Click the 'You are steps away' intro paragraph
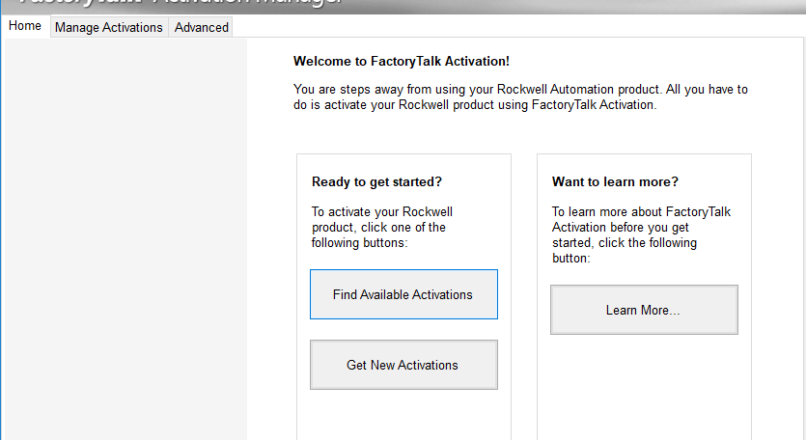Viewport: 806px width, 440px height. click(520, 97)
